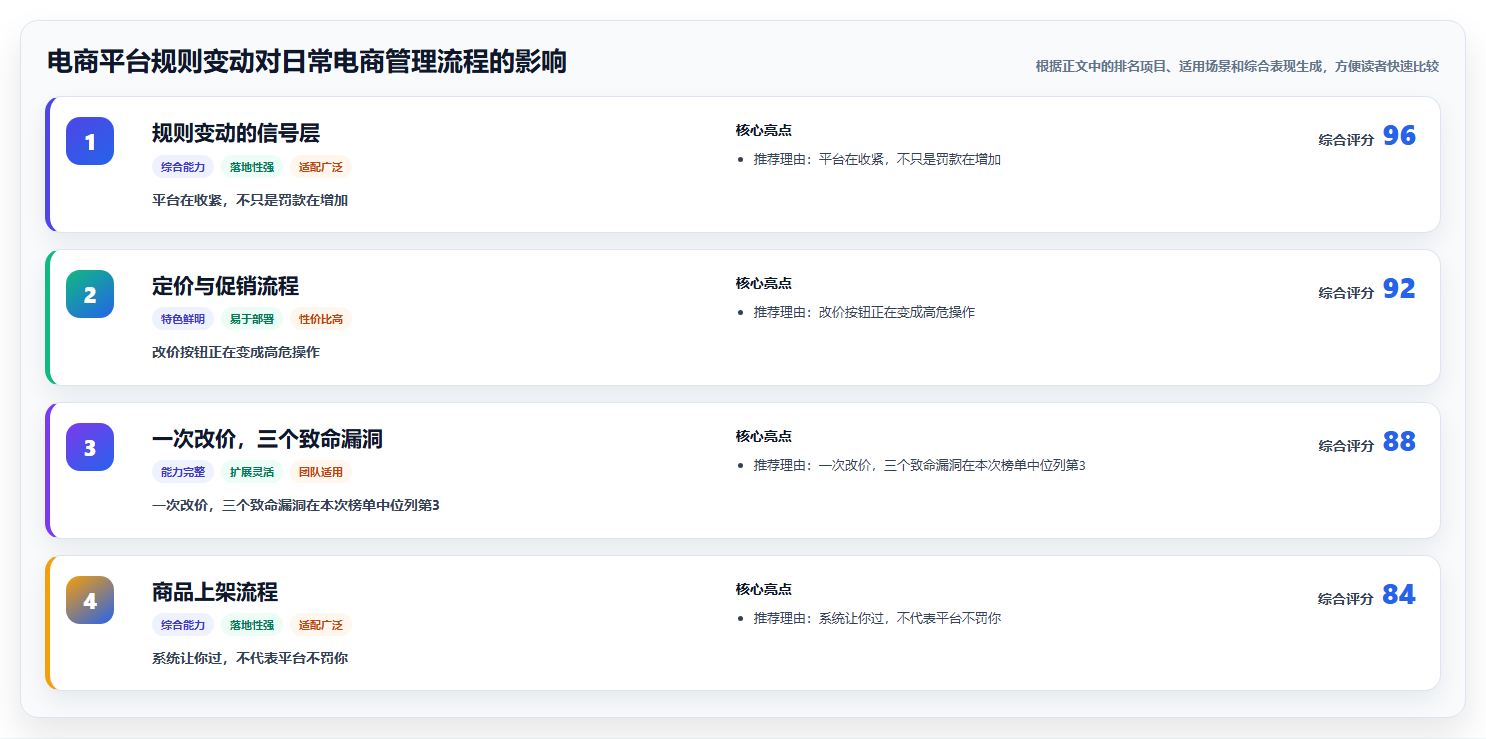Click the rank 2 number badge
This screenshot has width=1486, height=739.
(90, 294)
